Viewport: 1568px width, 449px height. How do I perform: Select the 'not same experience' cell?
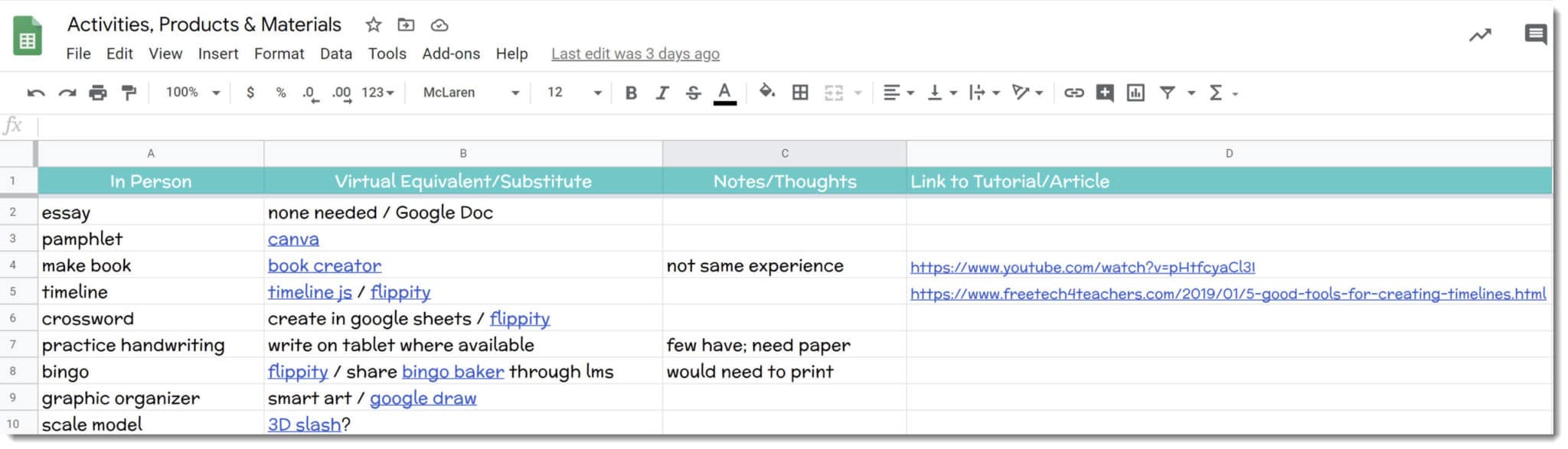(785, 265)
